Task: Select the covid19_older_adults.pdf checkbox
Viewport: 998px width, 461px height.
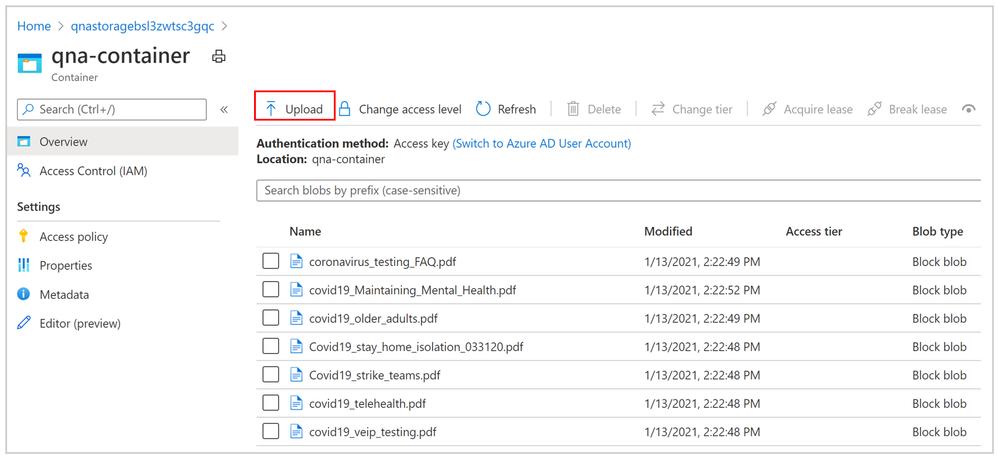Action: [271, 318]
